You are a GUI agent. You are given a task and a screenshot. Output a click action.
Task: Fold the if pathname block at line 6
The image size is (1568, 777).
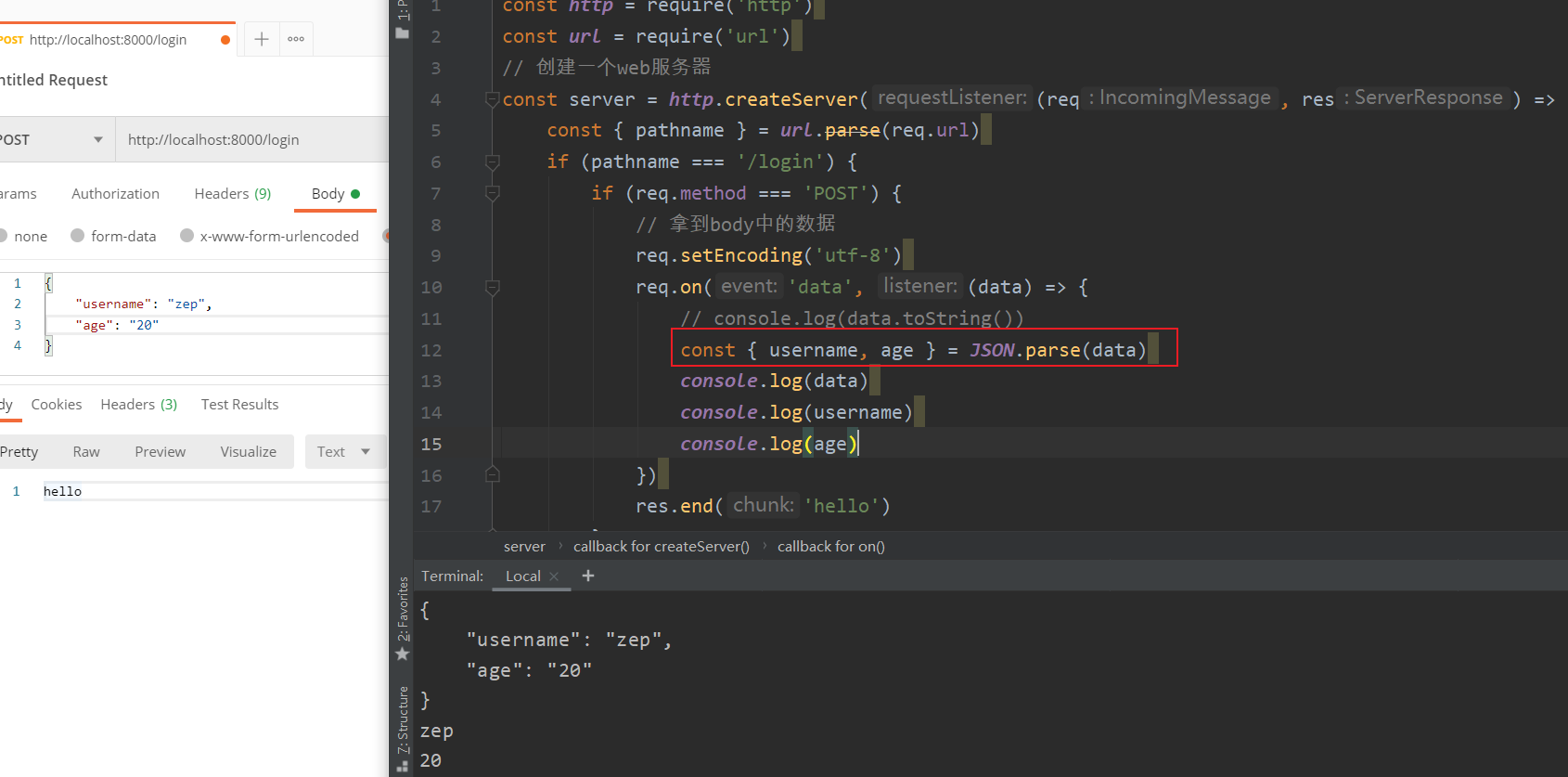click(493, 162)
